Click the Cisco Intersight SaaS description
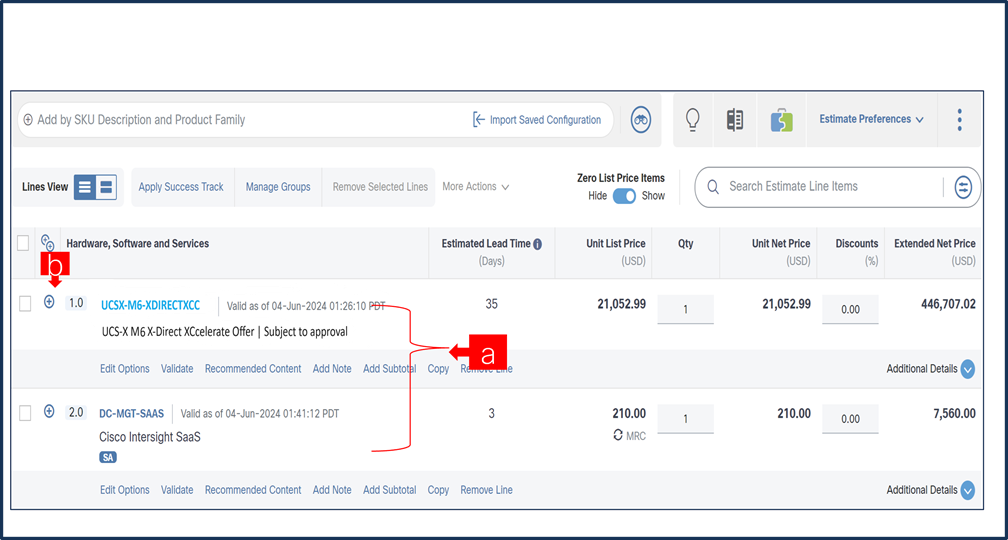 pyautogui.click(x=150, y=437)
